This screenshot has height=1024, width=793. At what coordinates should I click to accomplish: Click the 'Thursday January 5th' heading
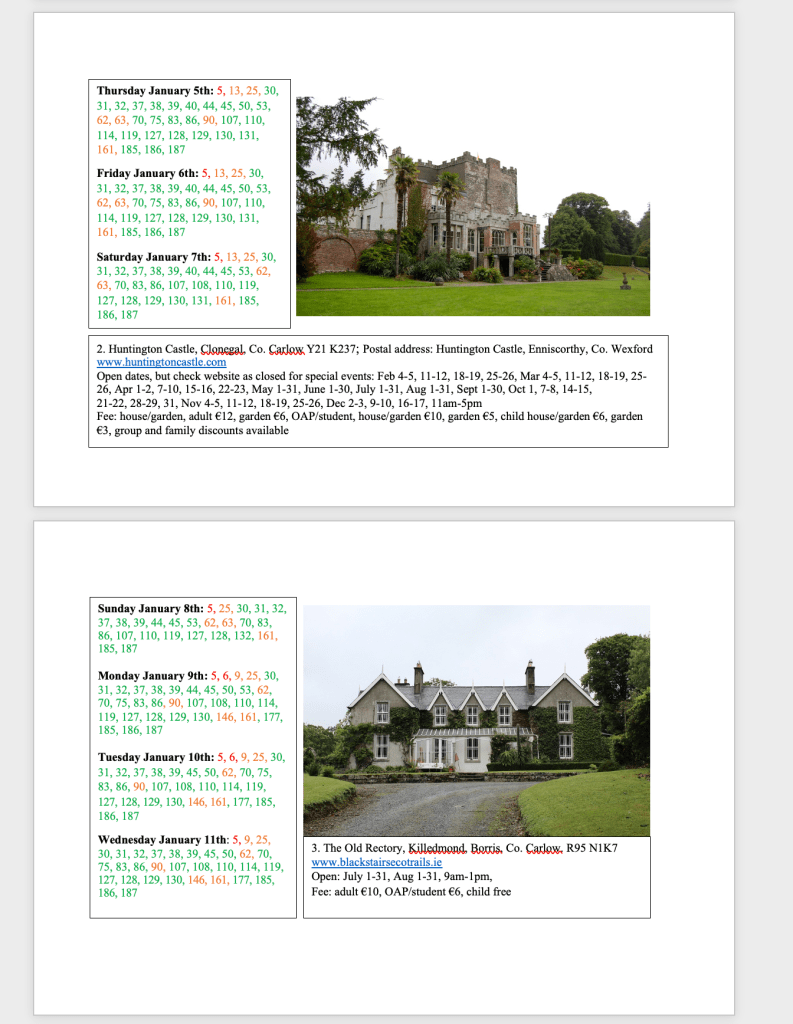click(x=155, y=91)
